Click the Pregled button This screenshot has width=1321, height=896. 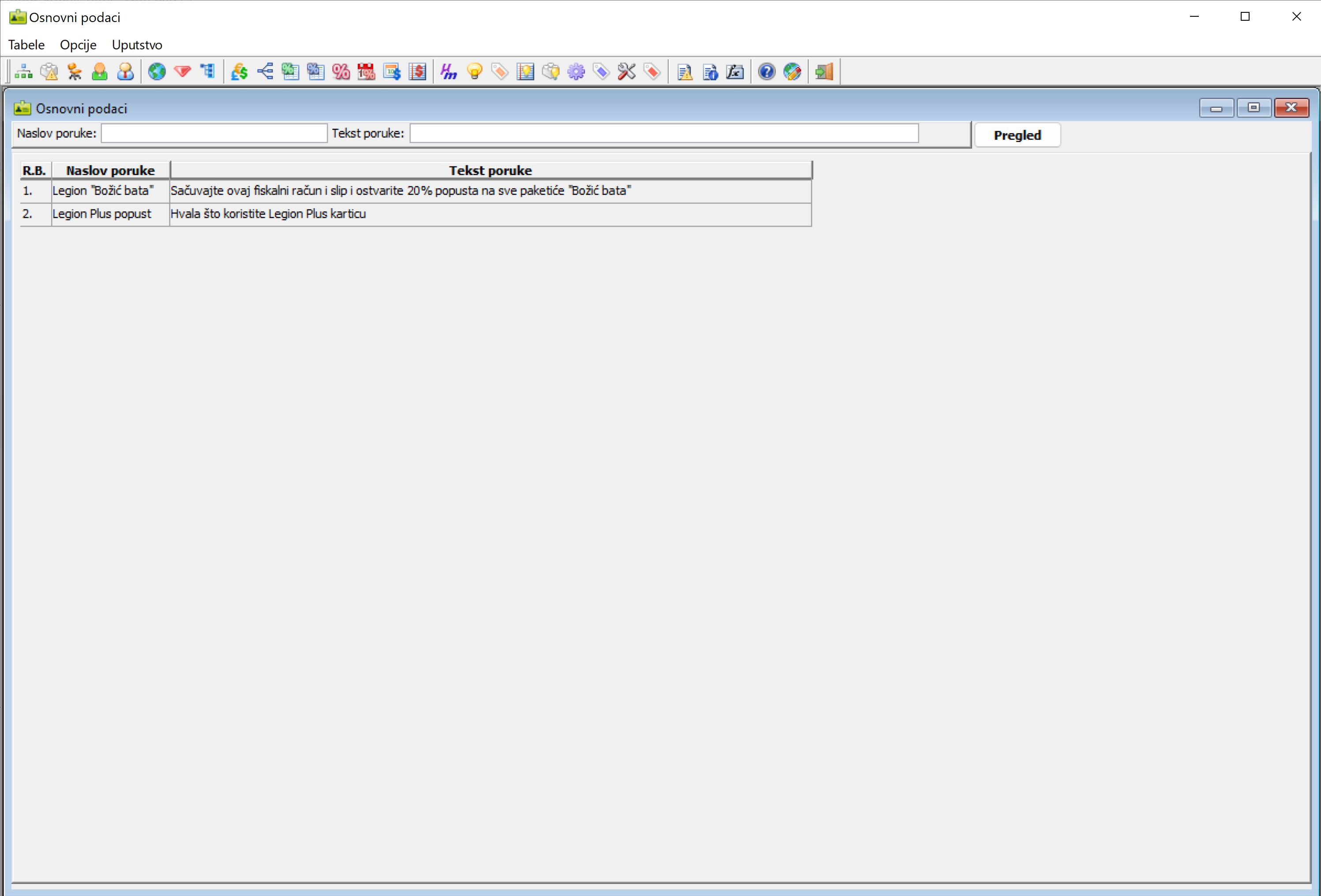coord(1018,135)
